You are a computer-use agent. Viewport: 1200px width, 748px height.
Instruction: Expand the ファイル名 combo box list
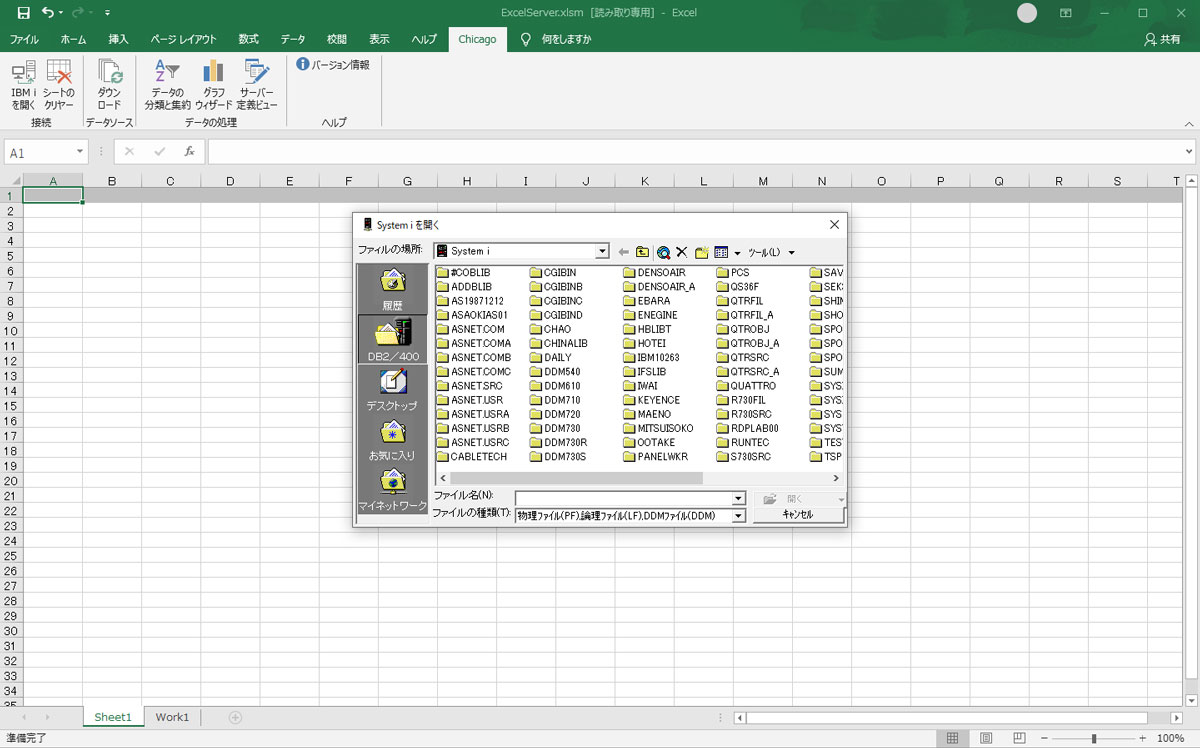click(x=739, y=498)
